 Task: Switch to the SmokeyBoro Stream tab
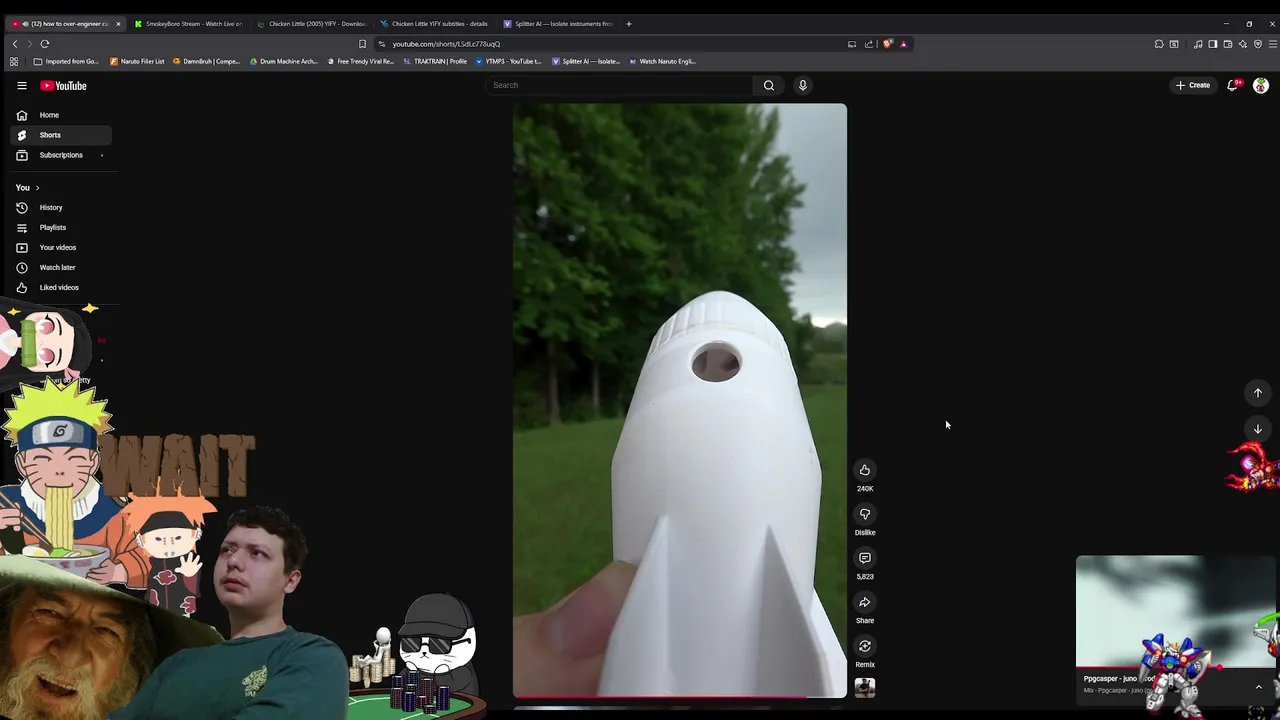pos(189,23)
